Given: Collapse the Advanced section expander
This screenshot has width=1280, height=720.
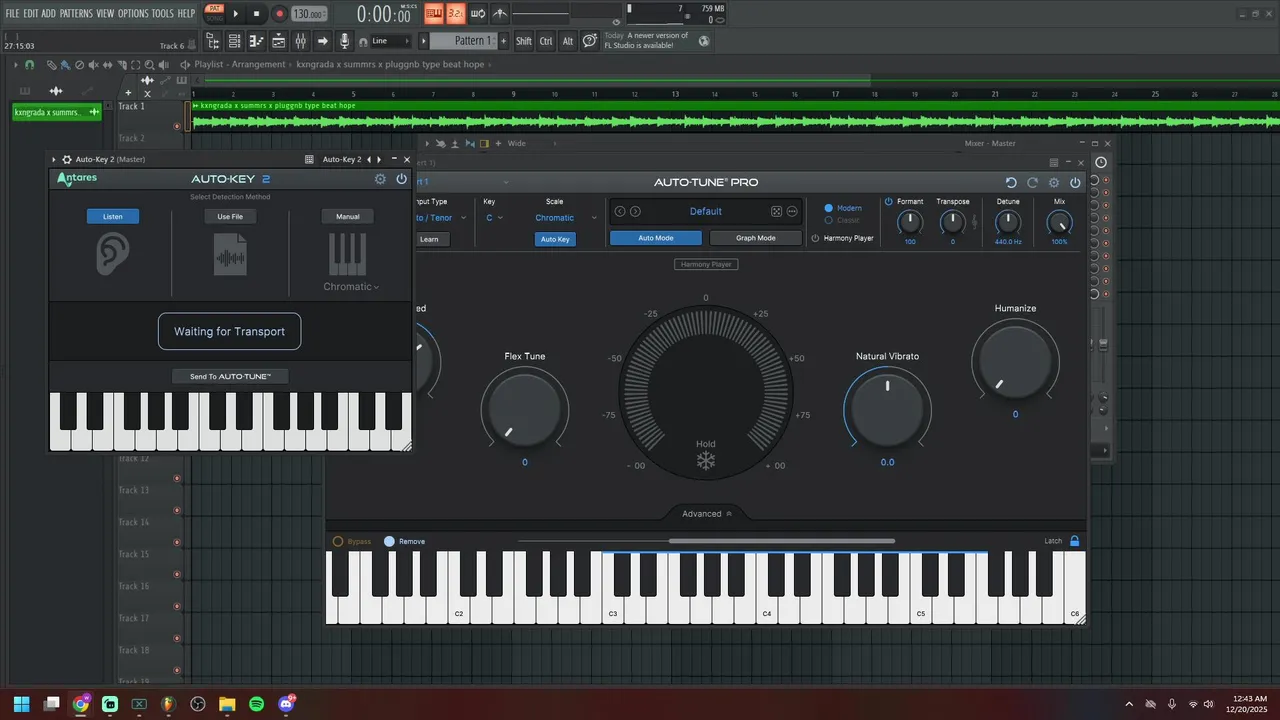Looking at the screenshot, I should click(x=706, y=513).
